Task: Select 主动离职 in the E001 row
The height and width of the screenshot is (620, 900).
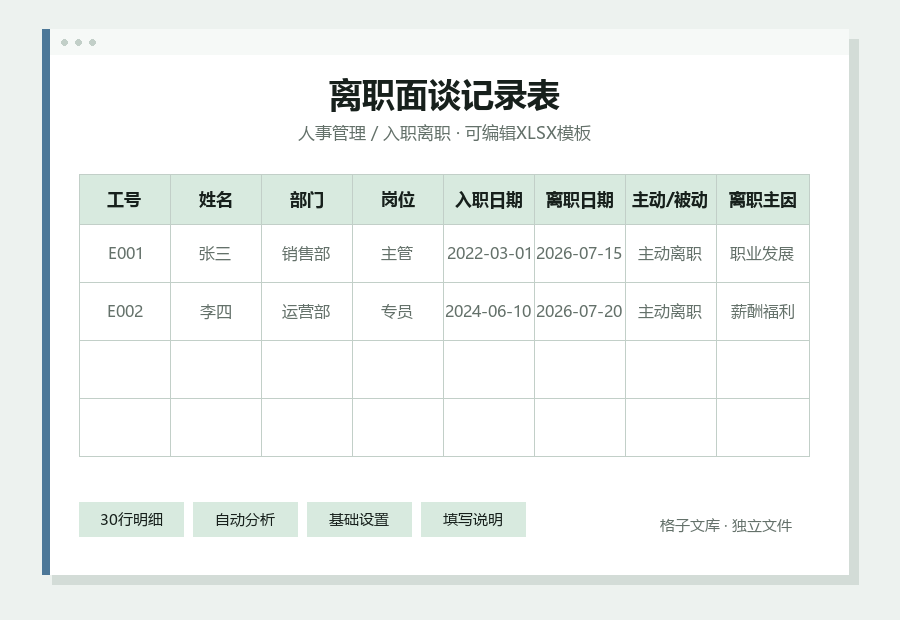Action: [671, 254]
